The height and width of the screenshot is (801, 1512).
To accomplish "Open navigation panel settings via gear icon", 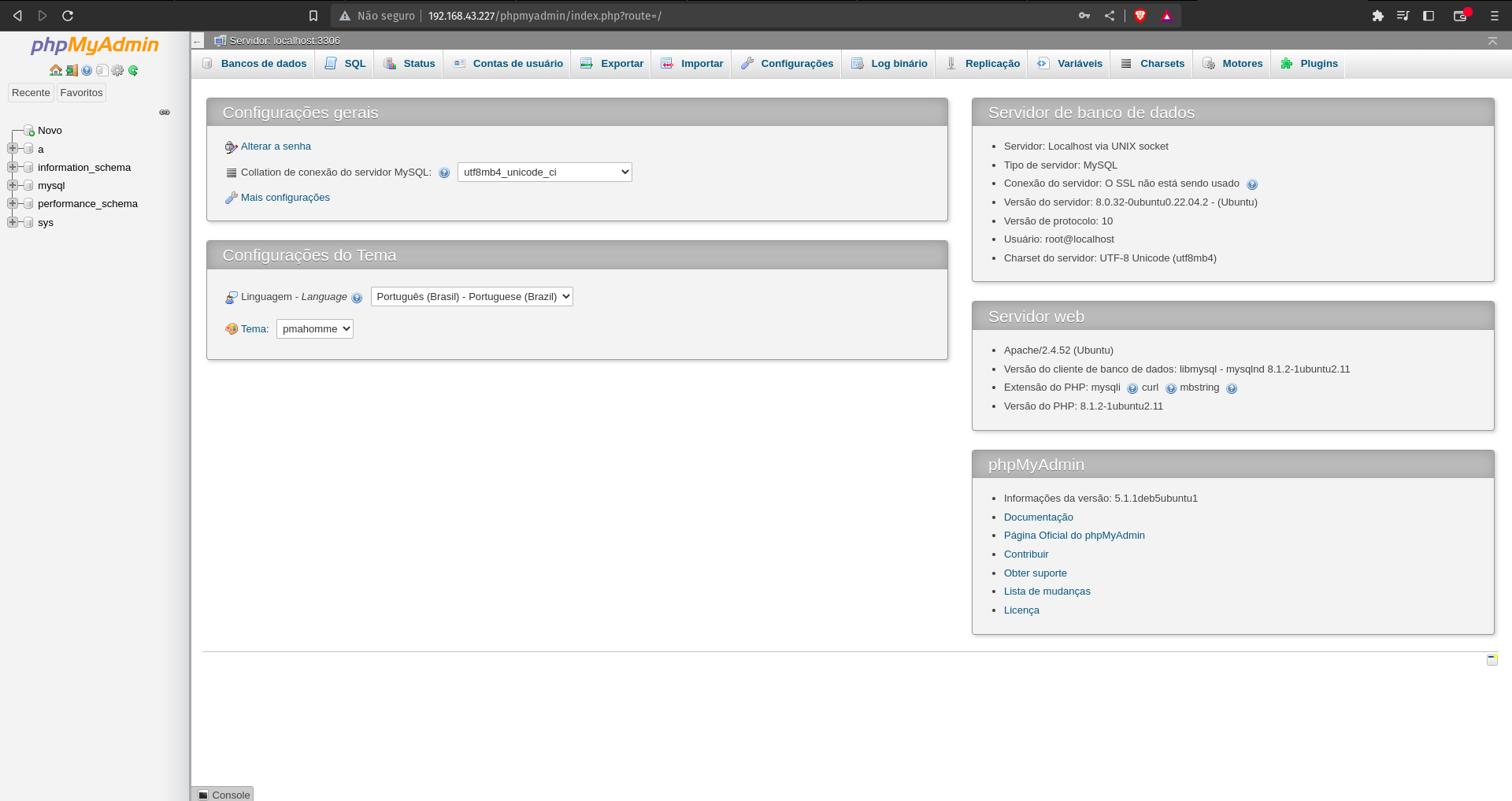I will coord(117,70).
